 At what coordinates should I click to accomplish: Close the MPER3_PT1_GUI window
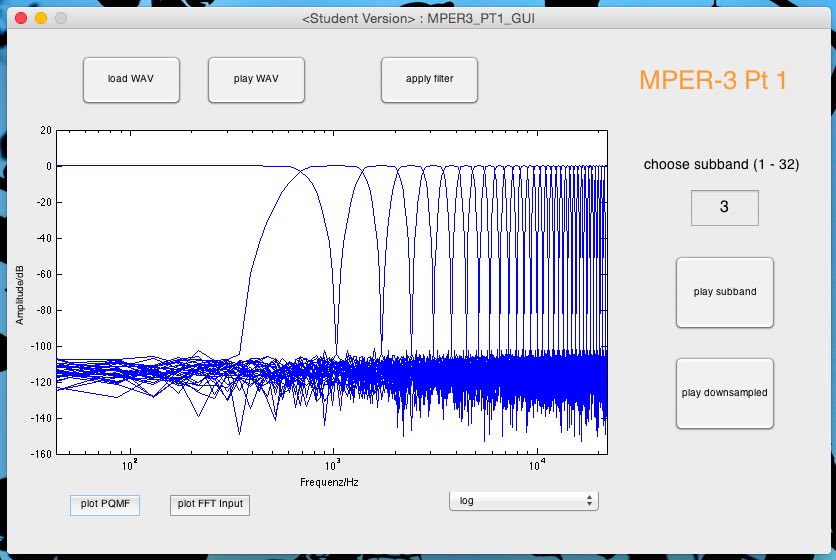coord(21,18)
